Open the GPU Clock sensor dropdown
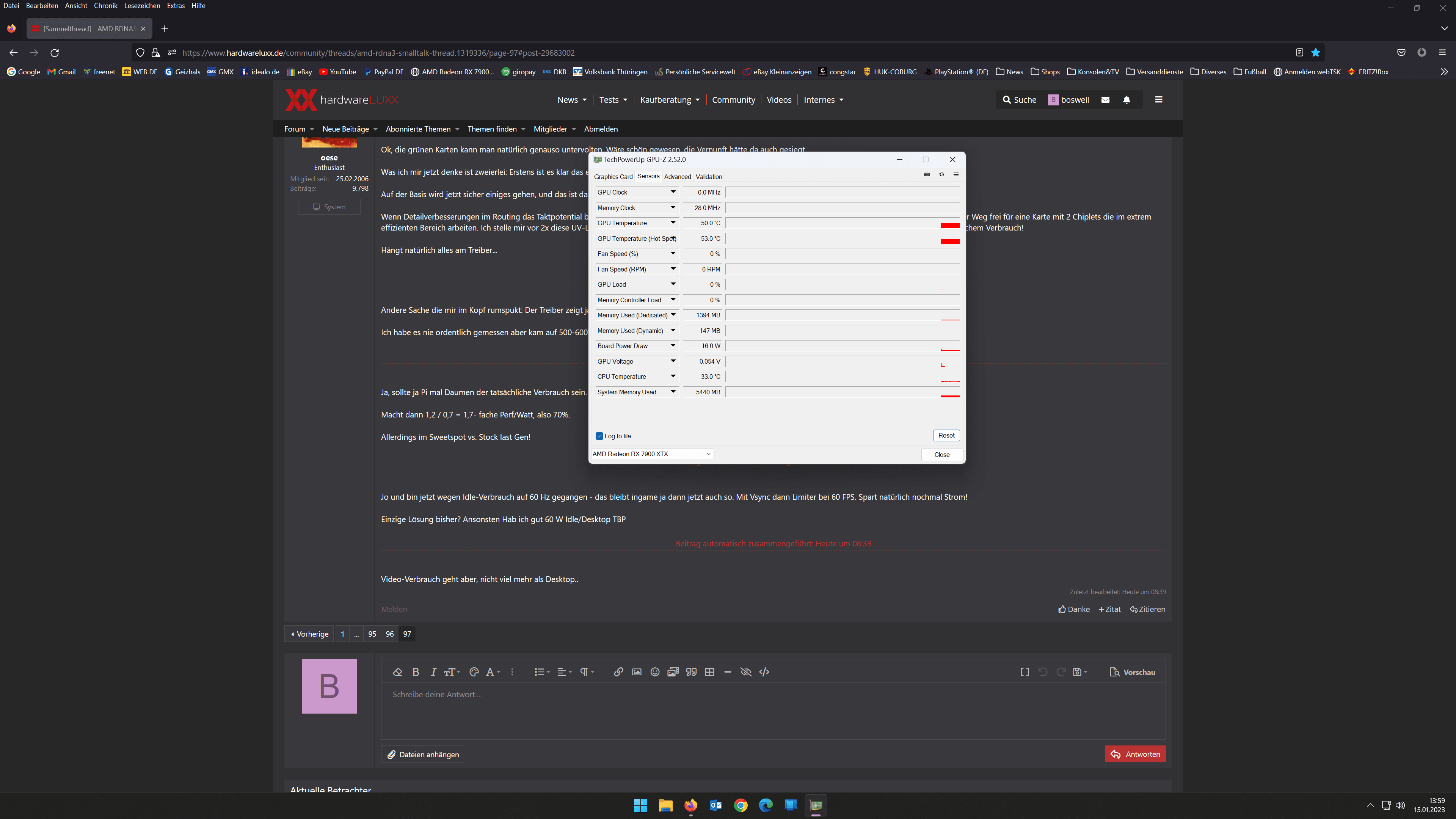The height and width of the screenshot is (819, 1456). tap(673, 192)
